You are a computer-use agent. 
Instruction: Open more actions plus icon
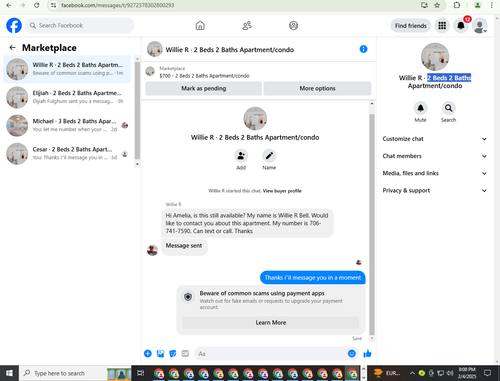tap(148, 354)
